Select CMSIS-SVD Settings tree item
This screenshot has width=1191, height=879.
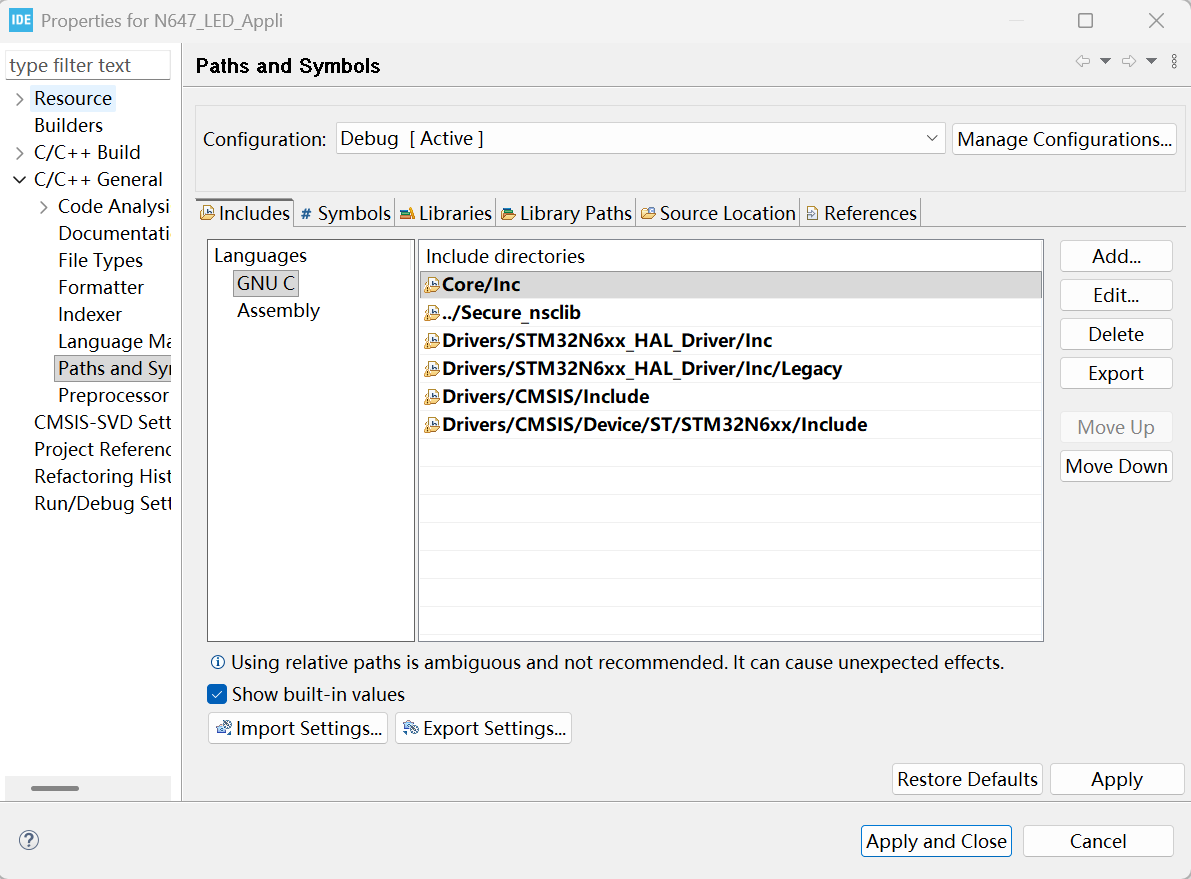click(x=103, y=422)
